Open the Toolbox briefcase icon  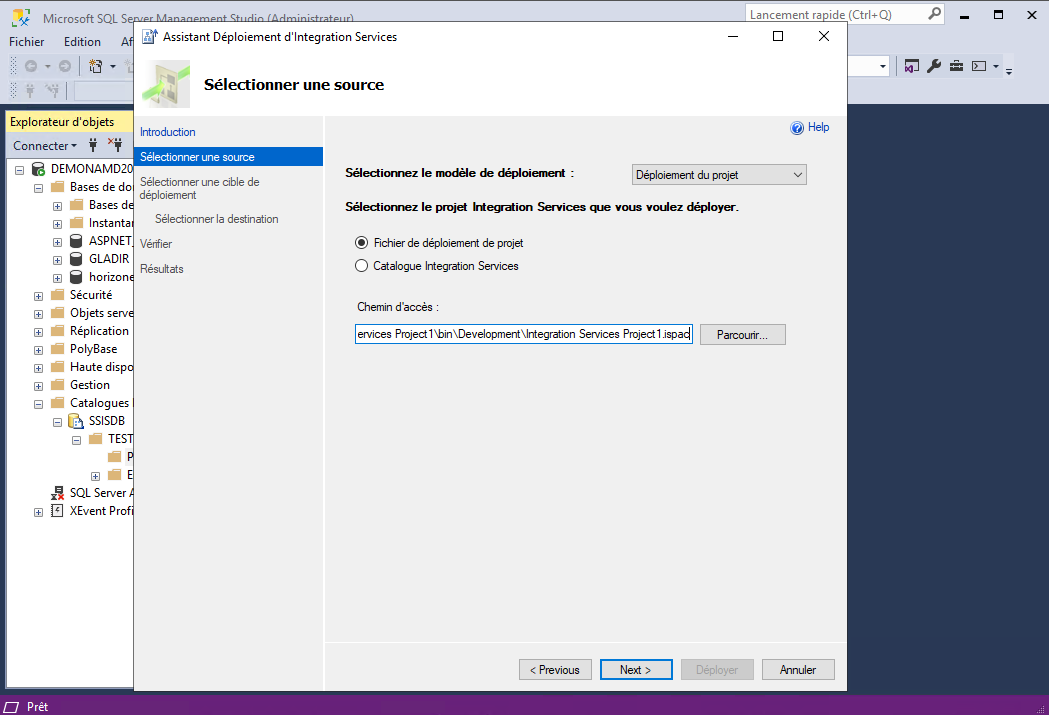click(957, 66)
